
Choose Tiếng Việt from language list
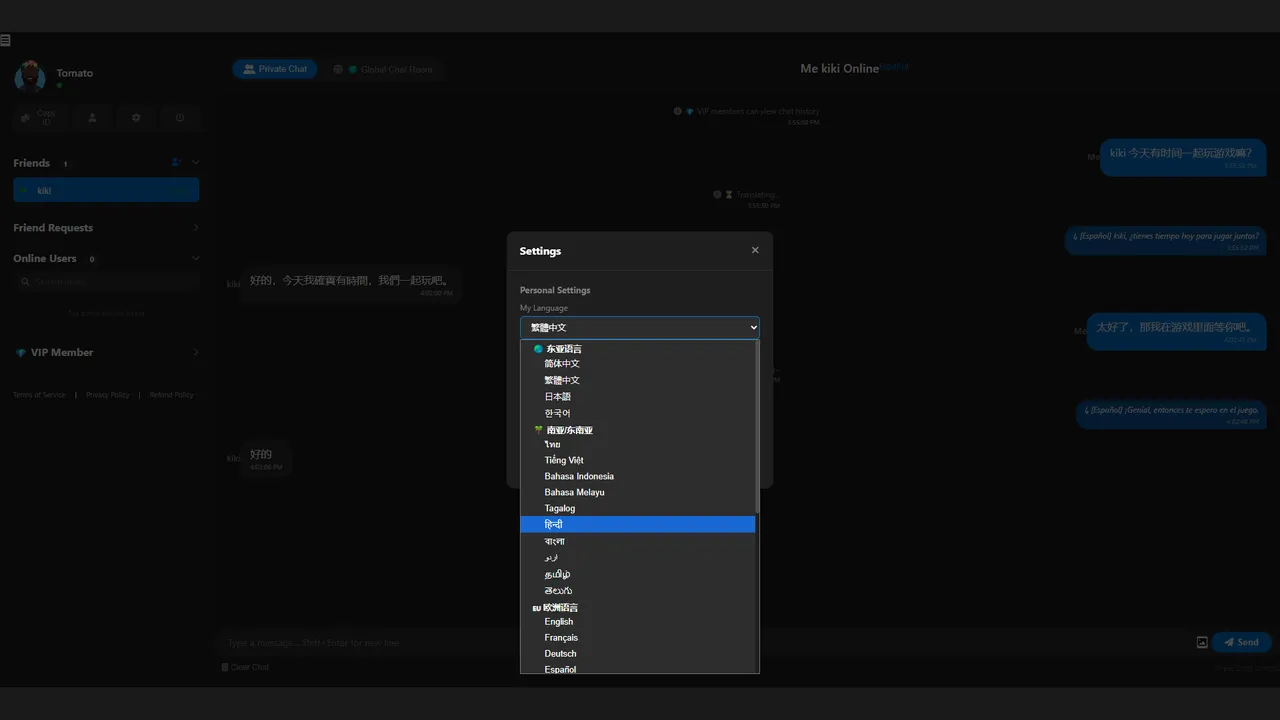click(638, 460)
